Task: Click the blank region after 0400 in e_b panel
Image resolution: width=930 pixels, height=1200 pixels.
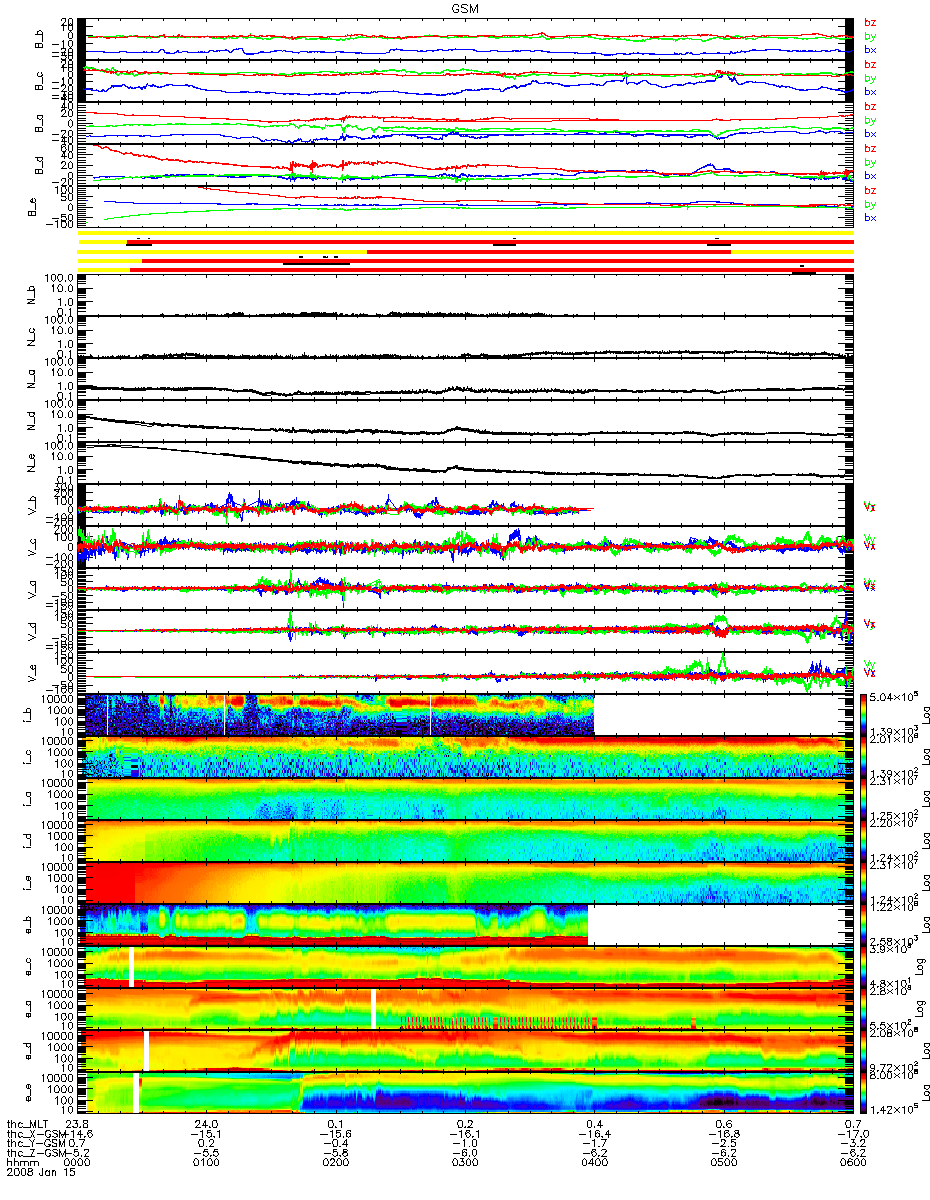Action: pyautogui.click(x=718, y=925)
